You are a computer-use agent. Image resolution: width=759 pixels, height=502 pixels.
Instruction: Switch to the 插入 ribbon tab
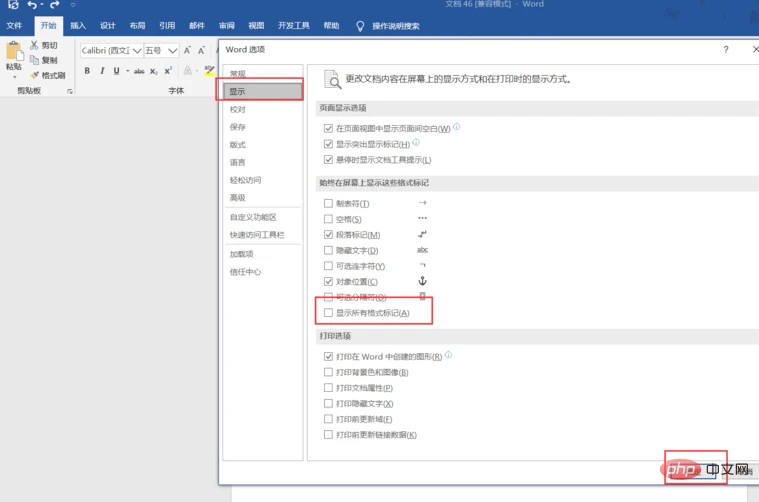point(77,26)
